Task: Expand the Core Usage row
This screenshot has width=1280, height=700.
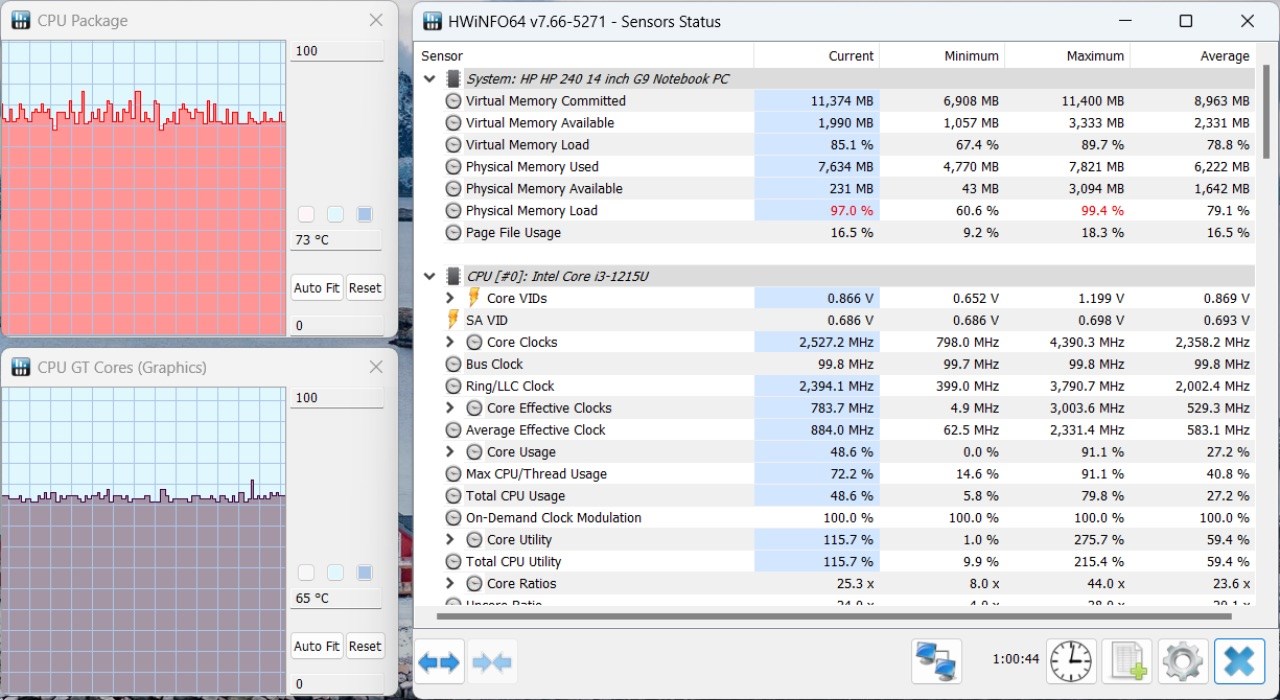Action: coord(450,452)
